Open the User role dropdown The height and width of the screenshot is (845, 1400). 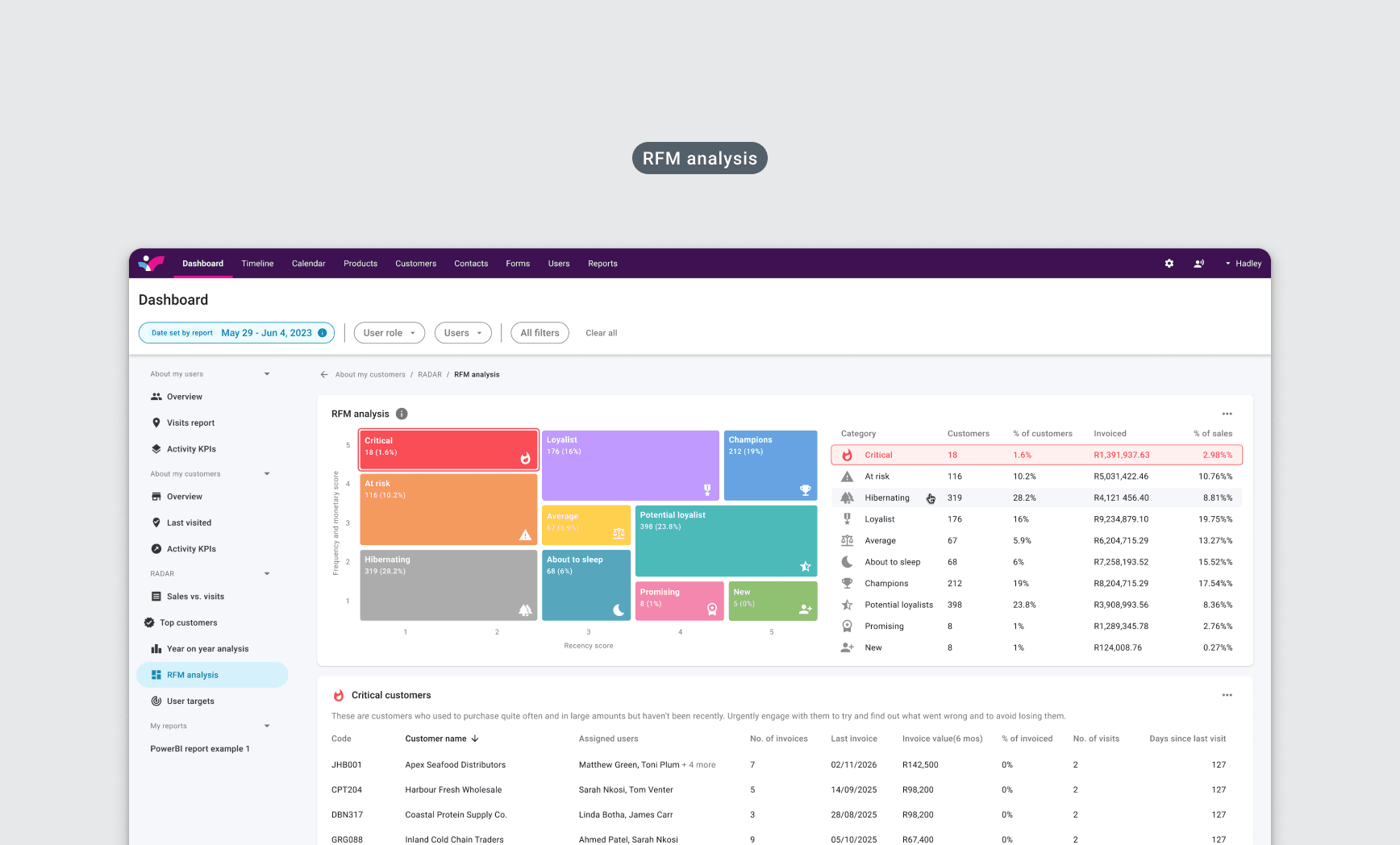point(390,333)
